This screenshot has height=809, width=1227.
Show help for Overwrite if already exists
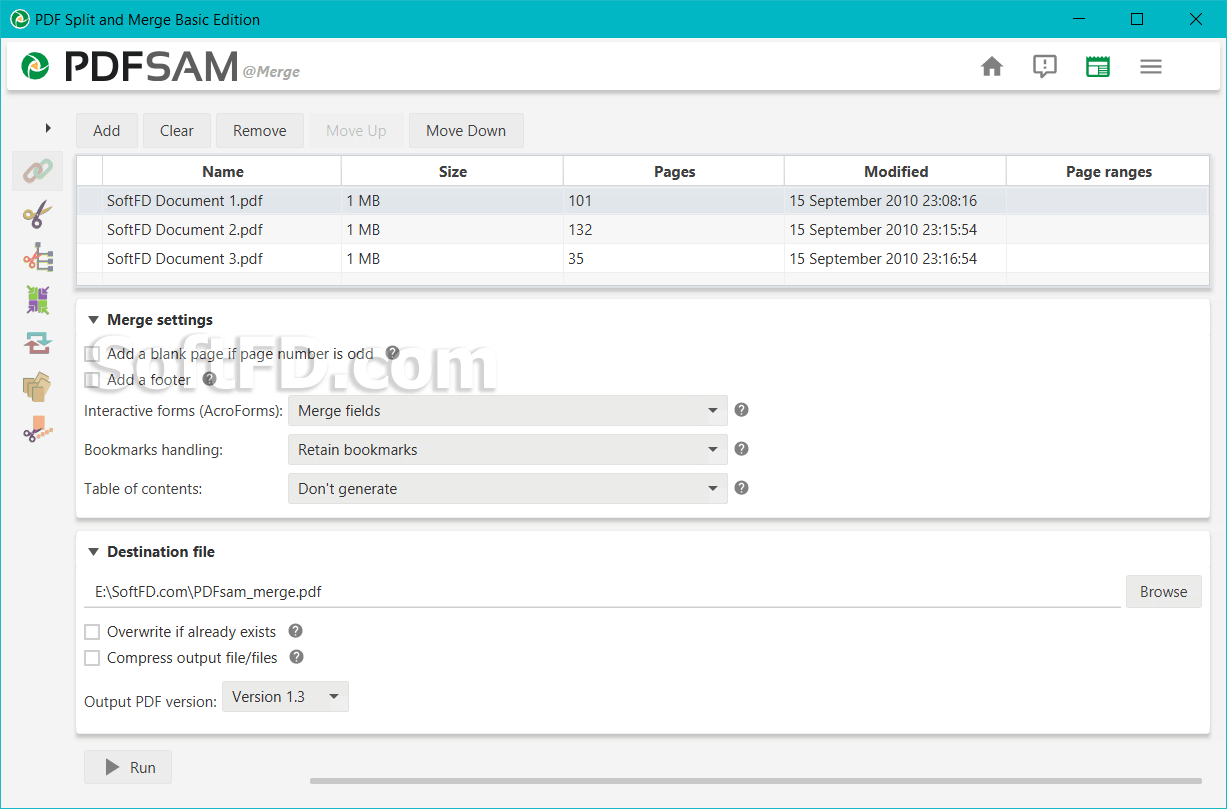click(295, 631)
